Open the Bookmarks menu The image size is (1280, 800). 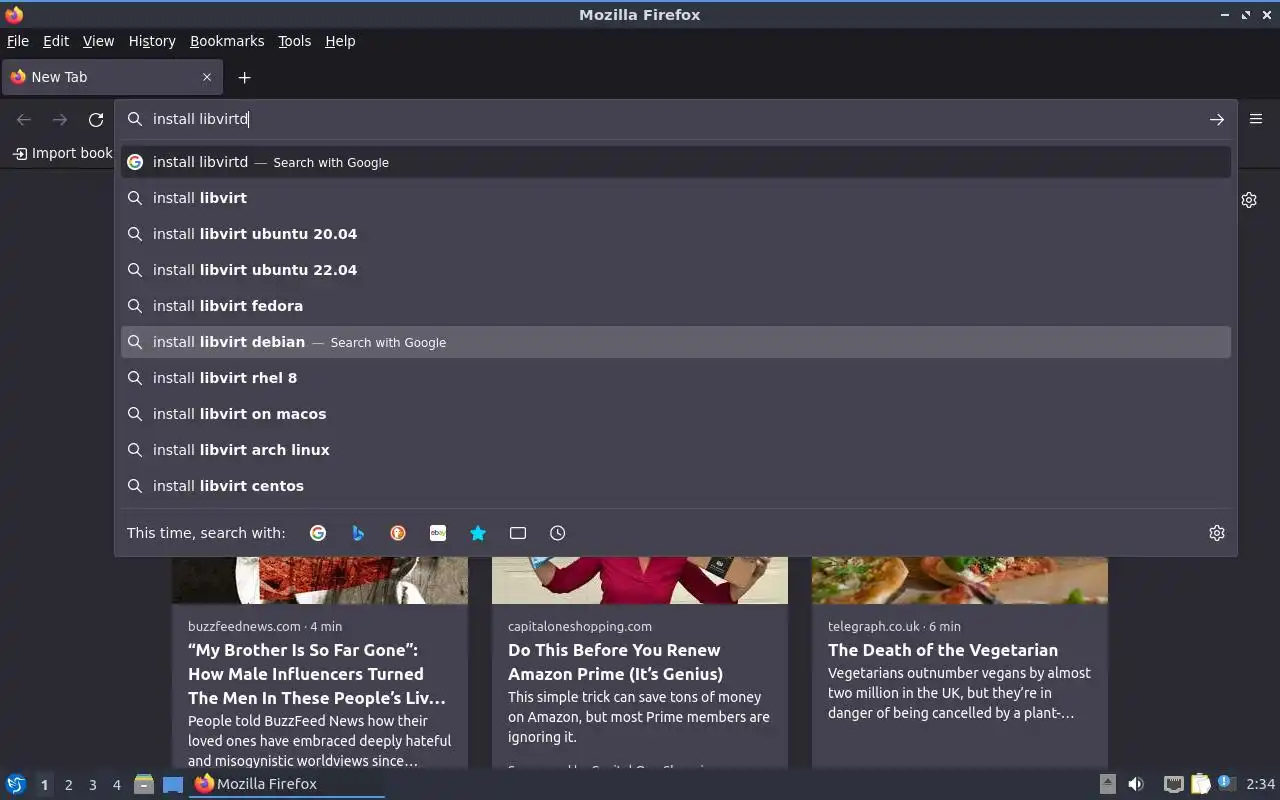pos(227,41)
